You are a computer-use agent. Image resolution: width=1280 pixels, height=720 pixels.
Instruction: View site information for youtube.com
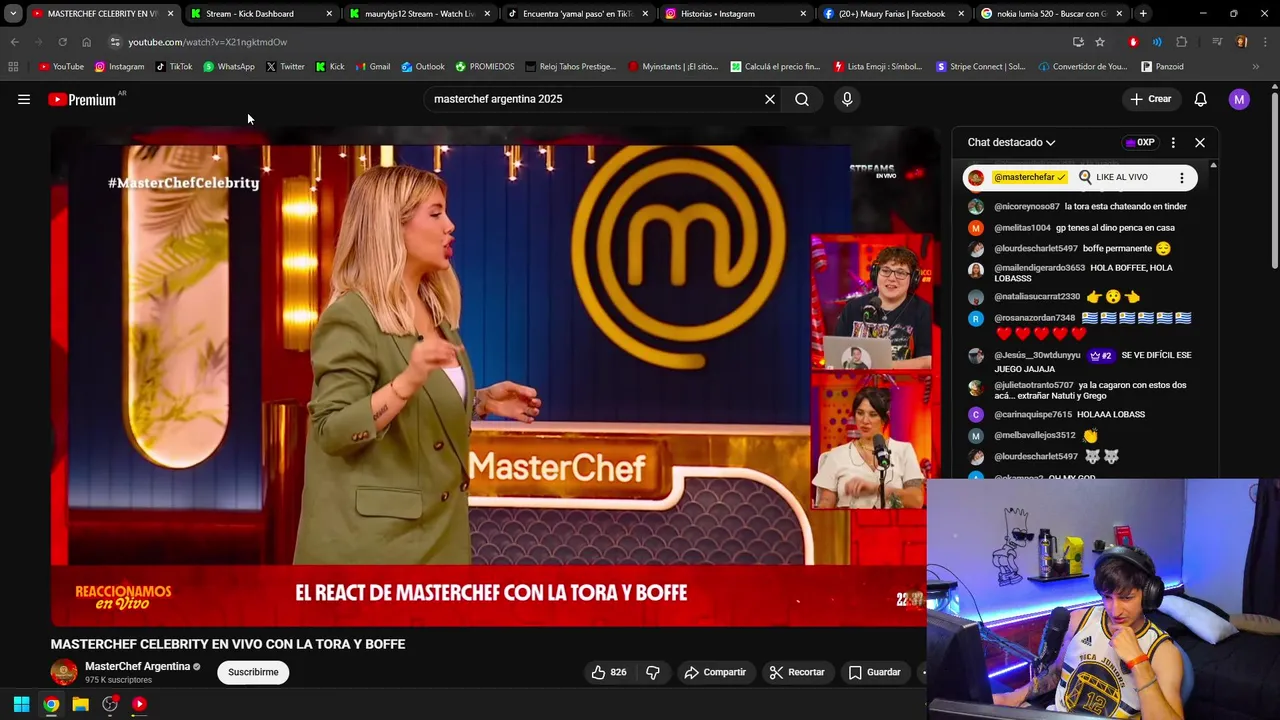pyautogui.click(x=115, y=42)
